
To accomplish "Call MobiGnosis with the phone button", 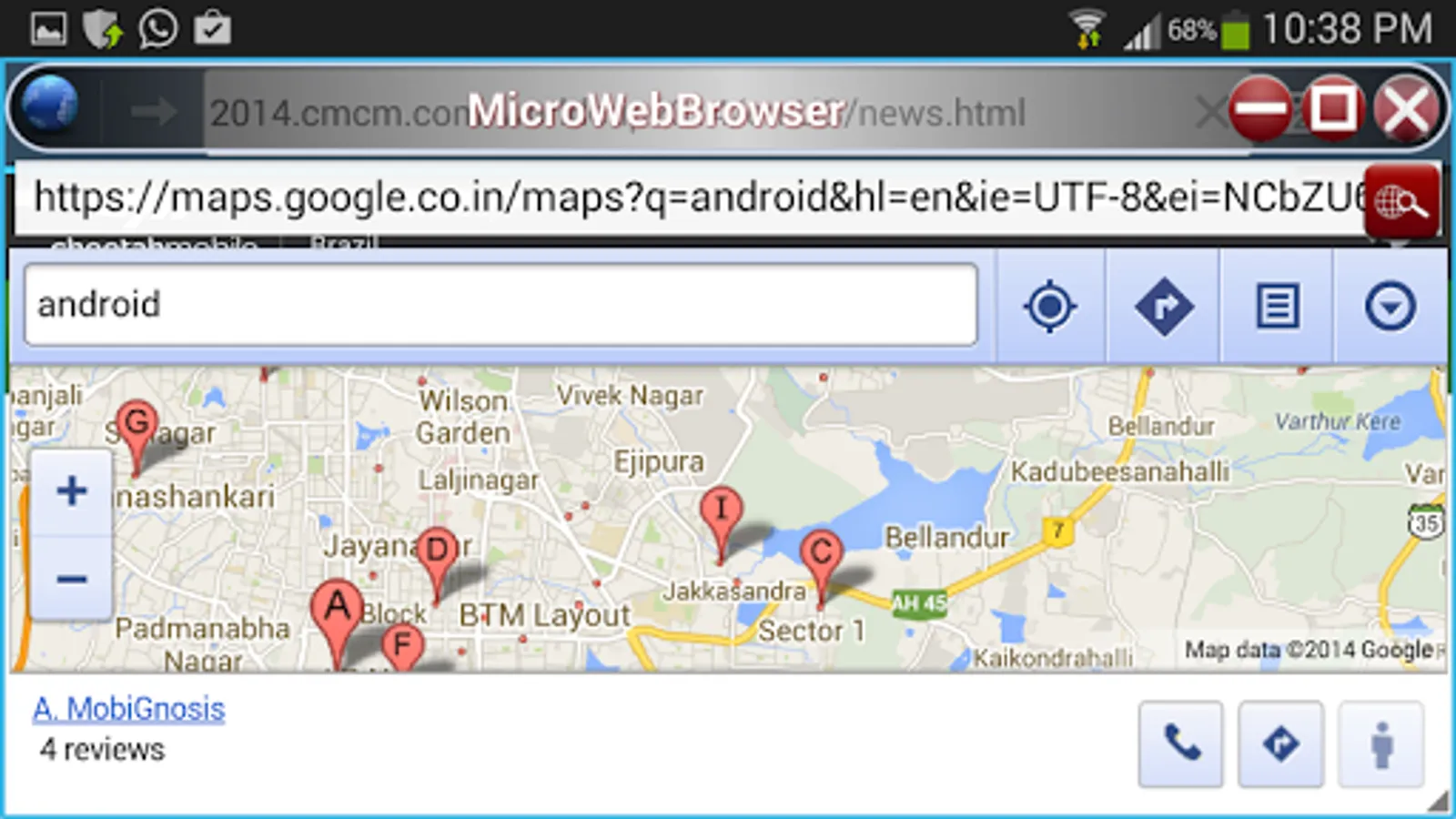I will coord(1180,744).
